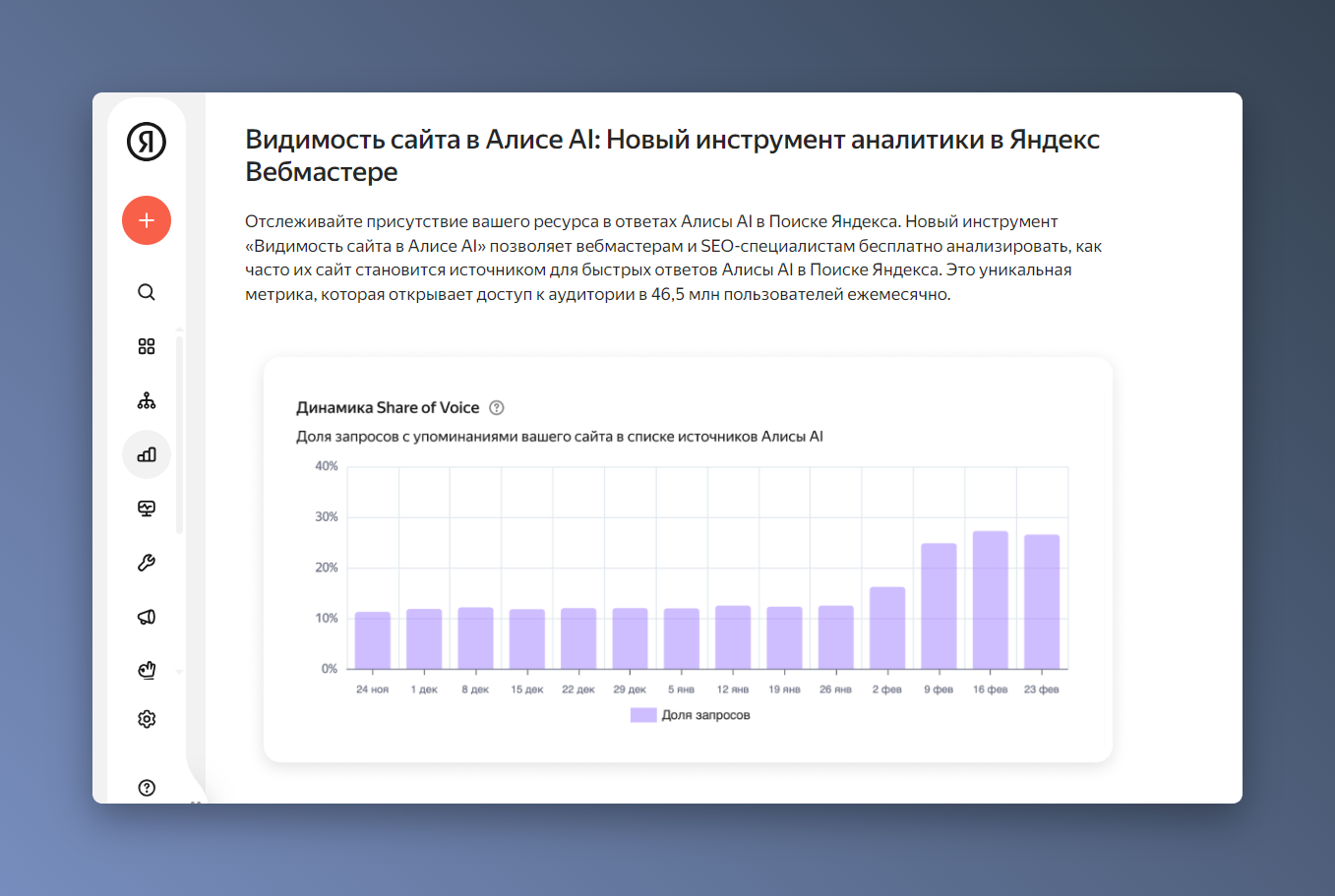Click the 24 ноя x-axis date label
The image size is (1335, 896).
click(373, 689)
